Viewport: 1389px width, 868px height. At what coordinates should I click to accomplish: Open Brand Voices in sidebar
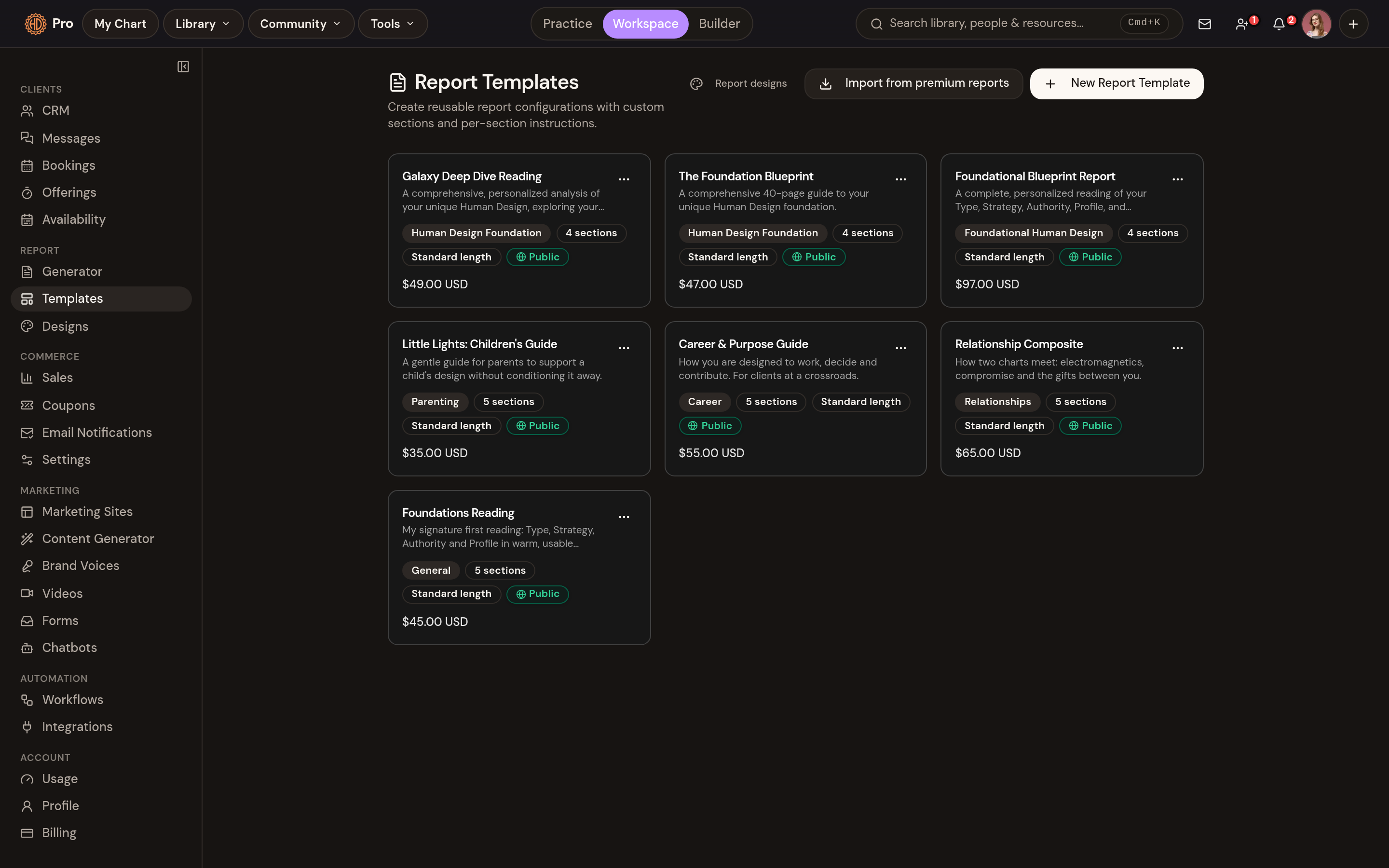click(101, 566)
